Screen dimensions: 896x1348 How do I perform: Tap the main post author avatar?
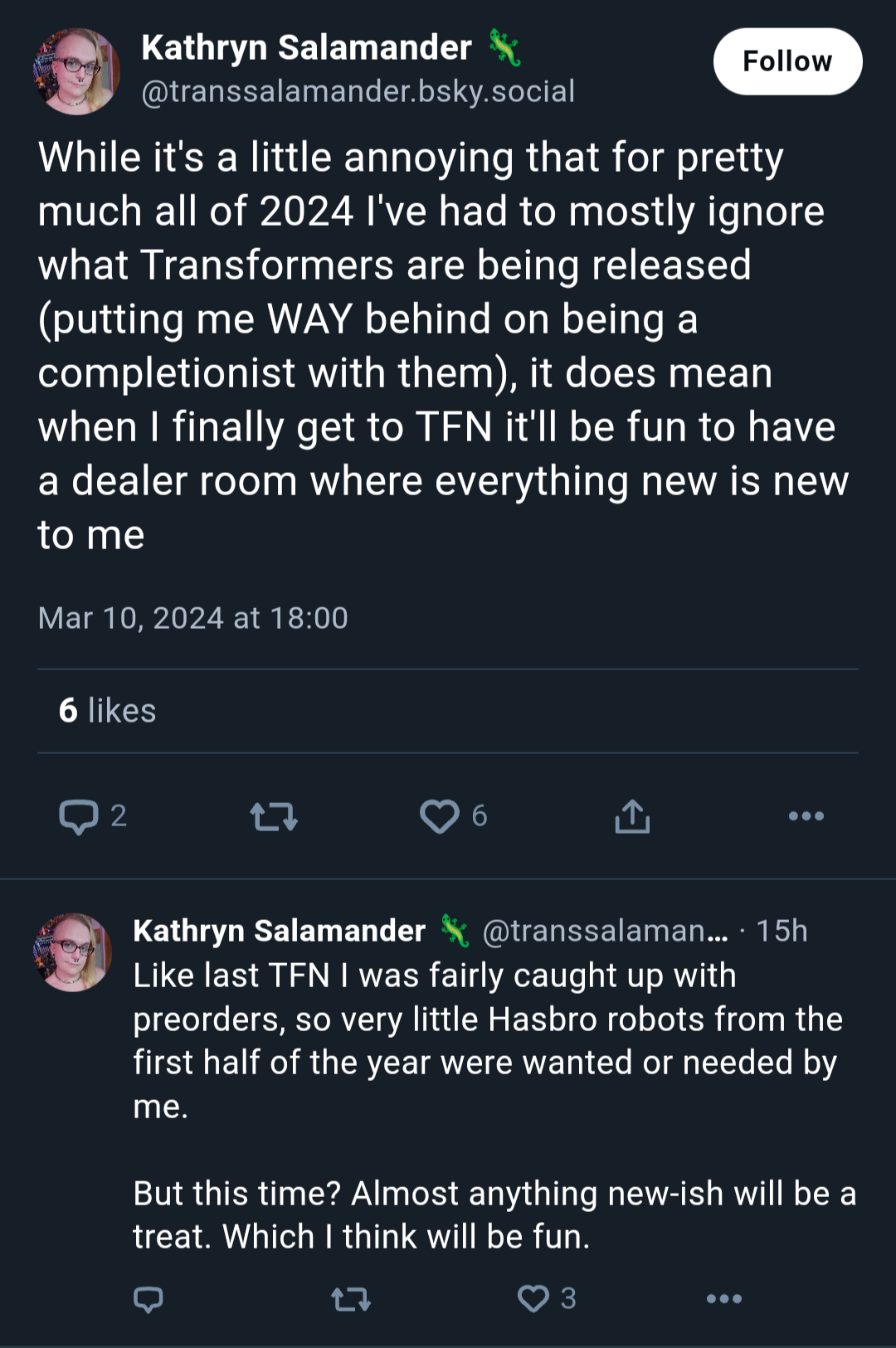[x=76, y=71]
